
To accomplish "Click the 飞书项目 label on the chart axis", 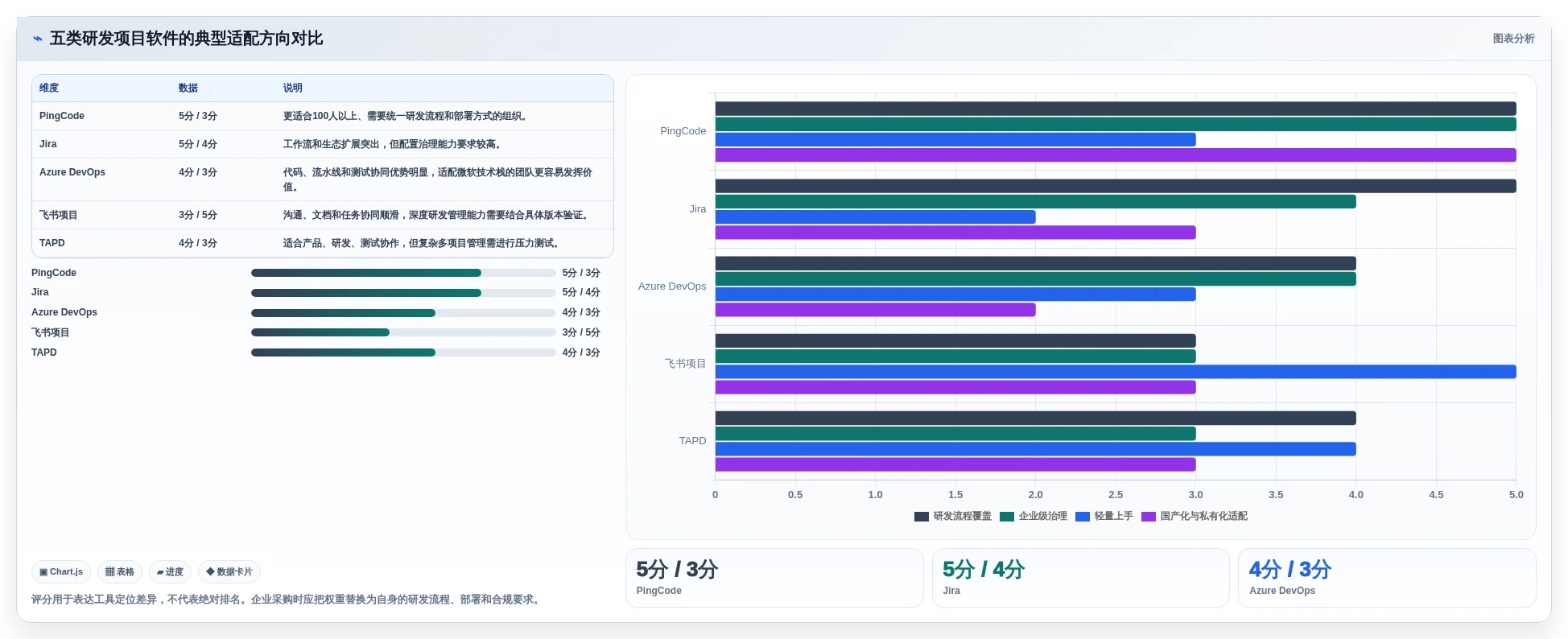I will 685,364.
